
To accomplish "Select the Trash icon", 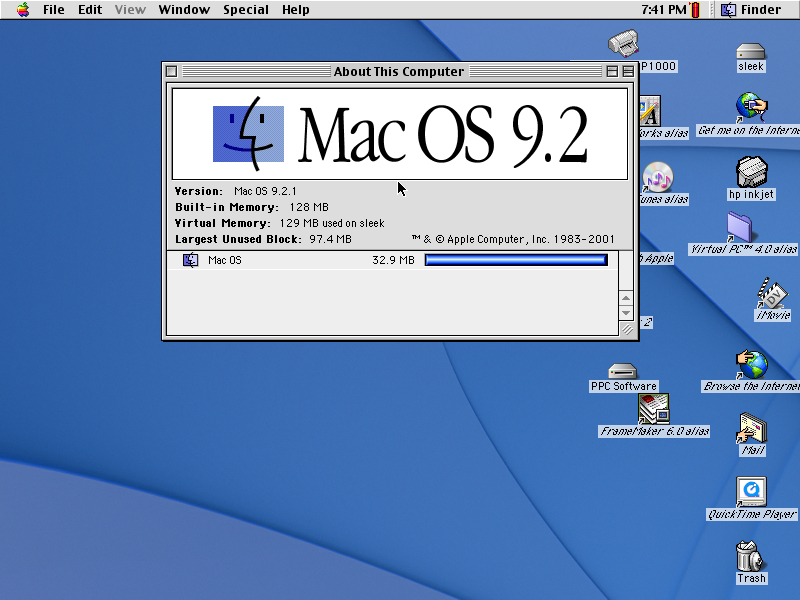I will click(x=749, y=556).
